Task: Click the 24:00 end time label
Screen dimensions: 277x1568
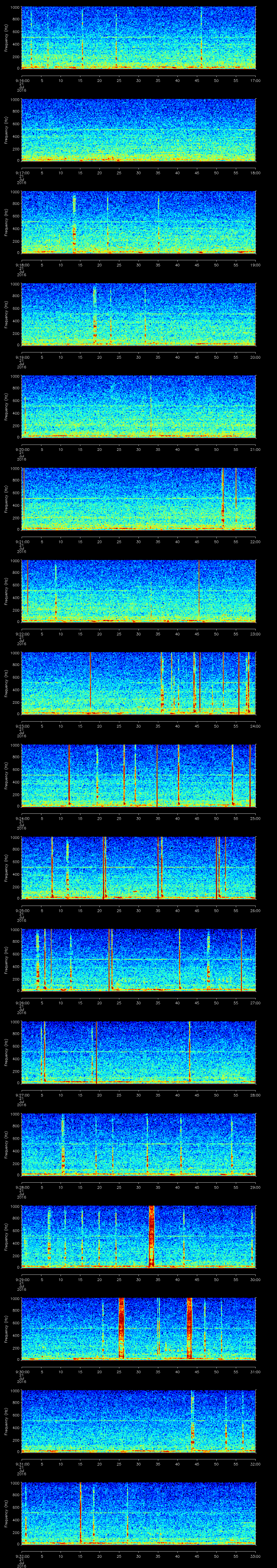Action: (255, 726)
